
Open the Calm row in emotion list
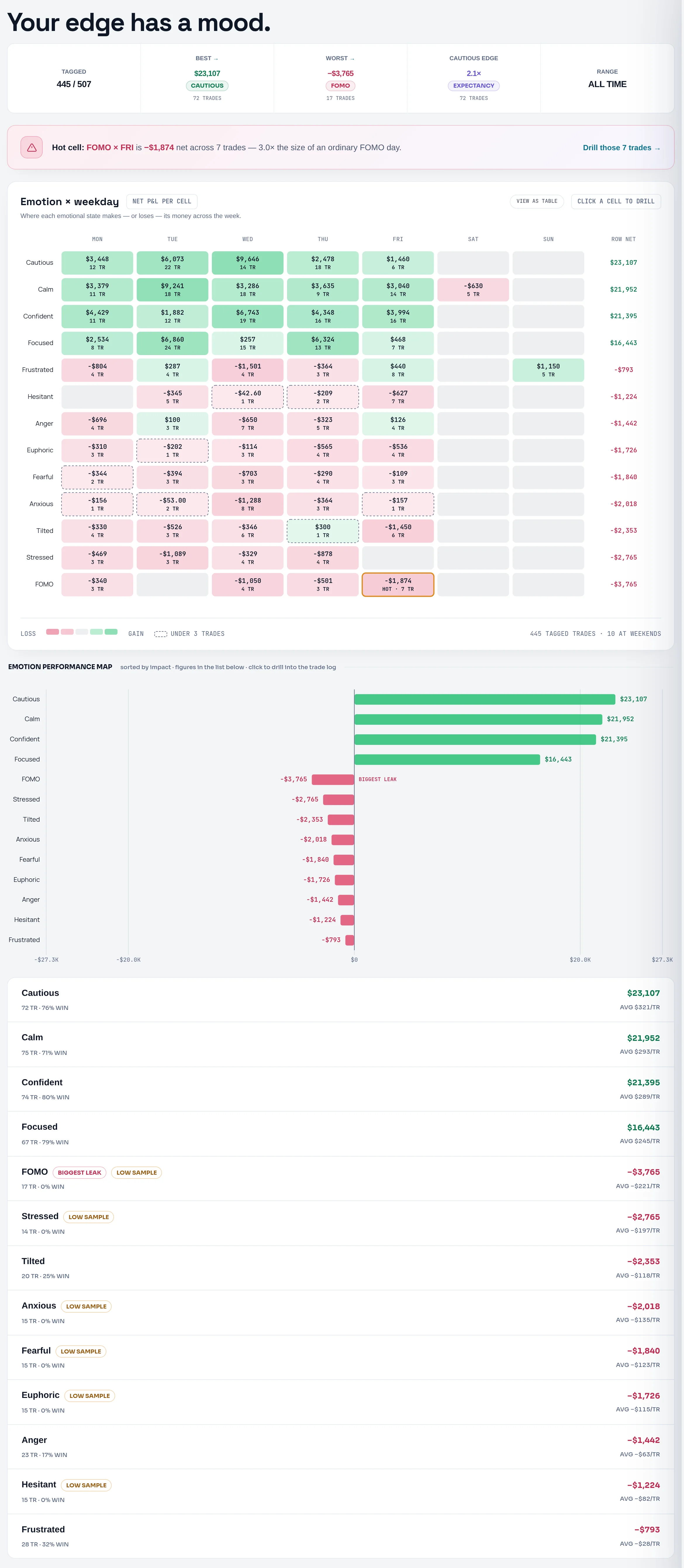[x=341, y=1045]
